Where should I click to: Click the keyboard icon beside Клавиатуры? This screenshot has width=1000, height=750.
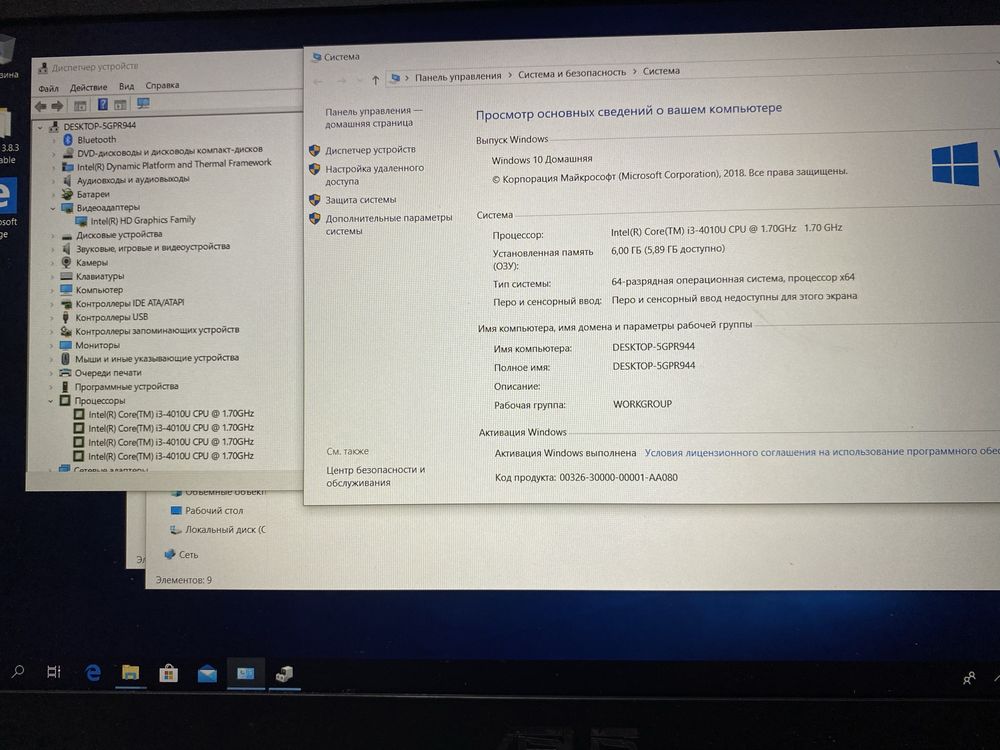click(x=66, y=276)
